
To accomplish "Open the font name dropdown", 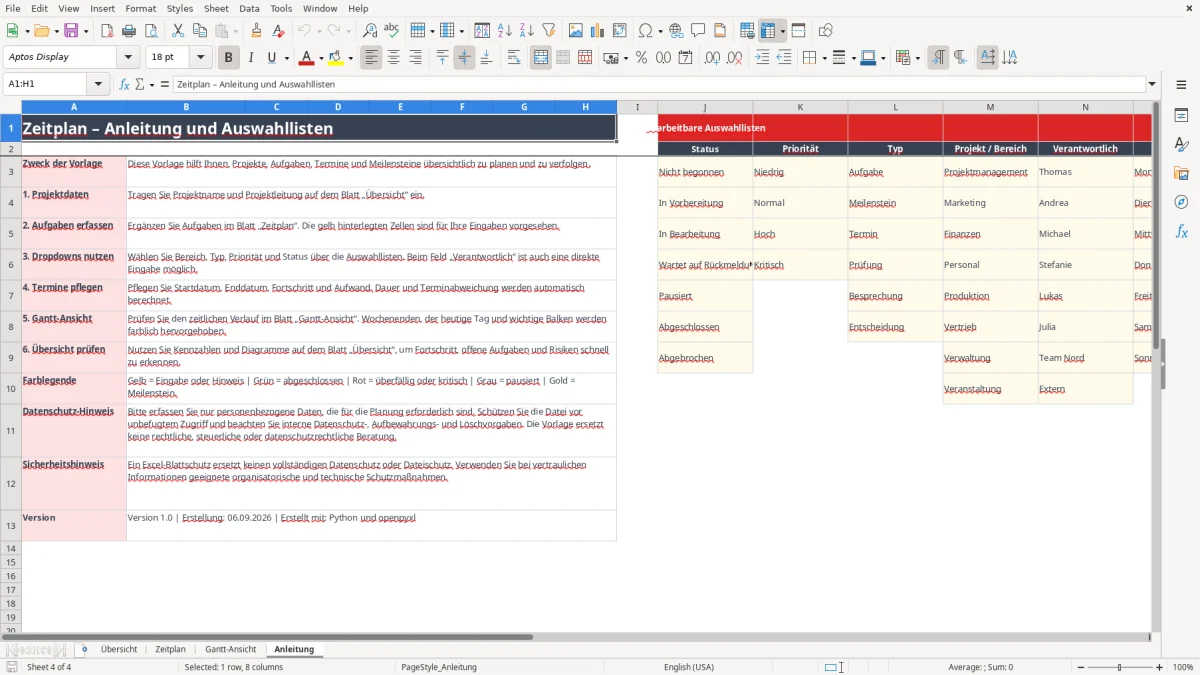I will point(128,58).
